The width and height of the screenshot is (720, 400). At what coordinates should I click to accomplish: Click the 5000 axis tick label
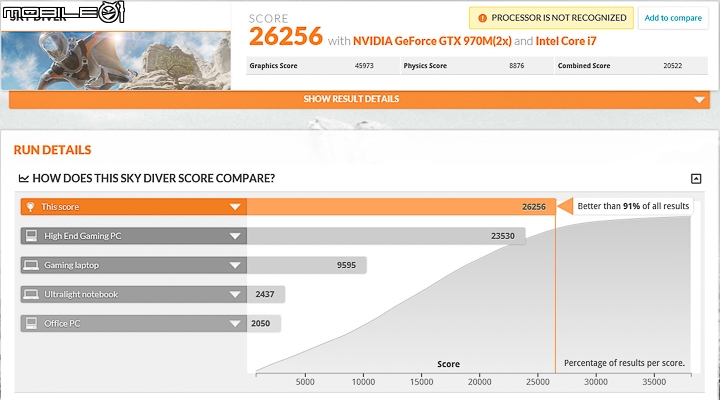305,382
